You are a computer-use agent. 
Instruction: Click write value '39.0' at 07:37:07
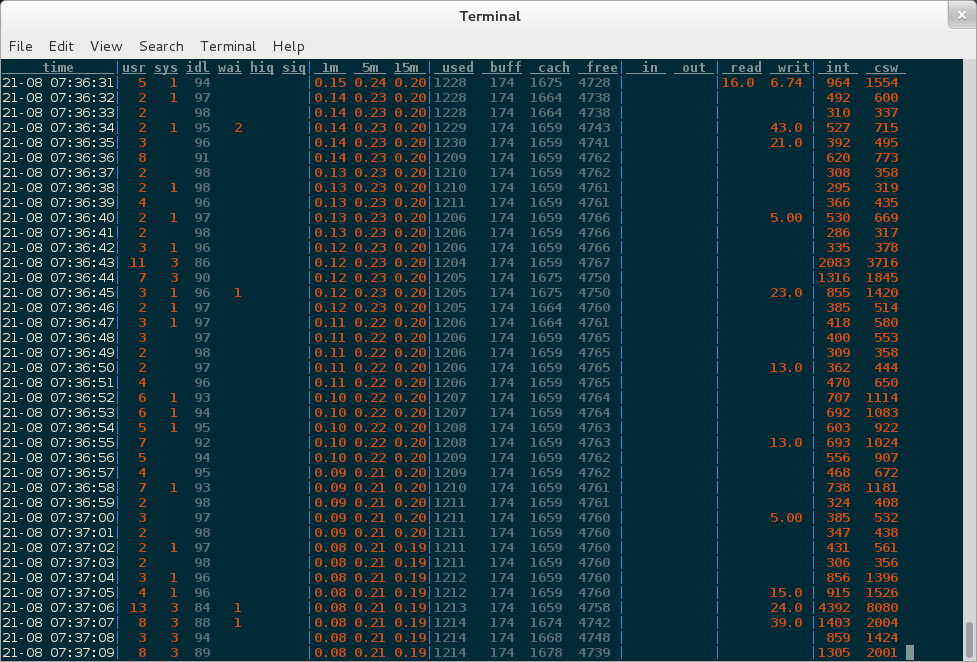click(x=786, y=623)
